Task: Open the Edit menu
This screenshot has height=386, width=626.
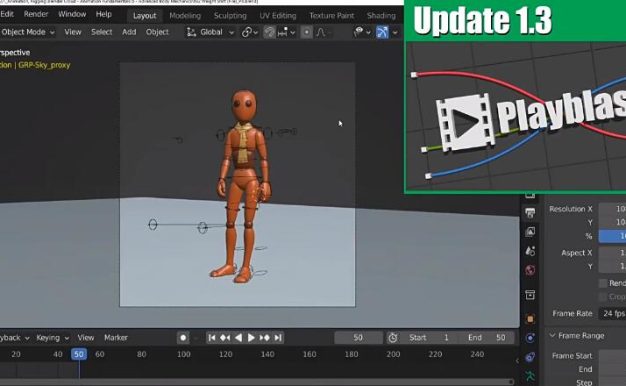Action: click(x=7, y=14)
